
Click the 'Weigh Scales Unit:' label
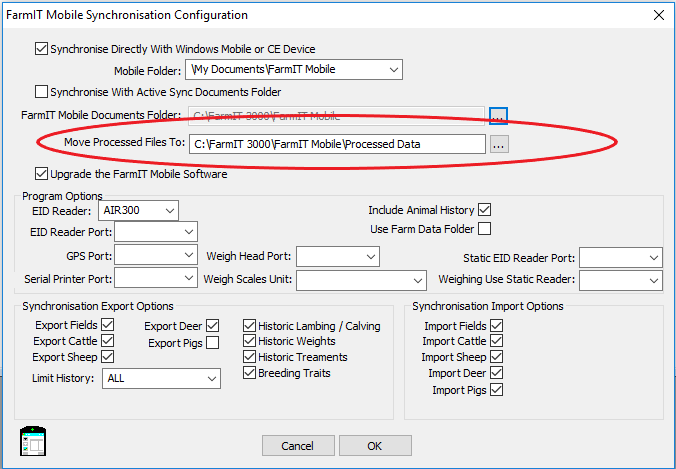[x=247, y=279]
